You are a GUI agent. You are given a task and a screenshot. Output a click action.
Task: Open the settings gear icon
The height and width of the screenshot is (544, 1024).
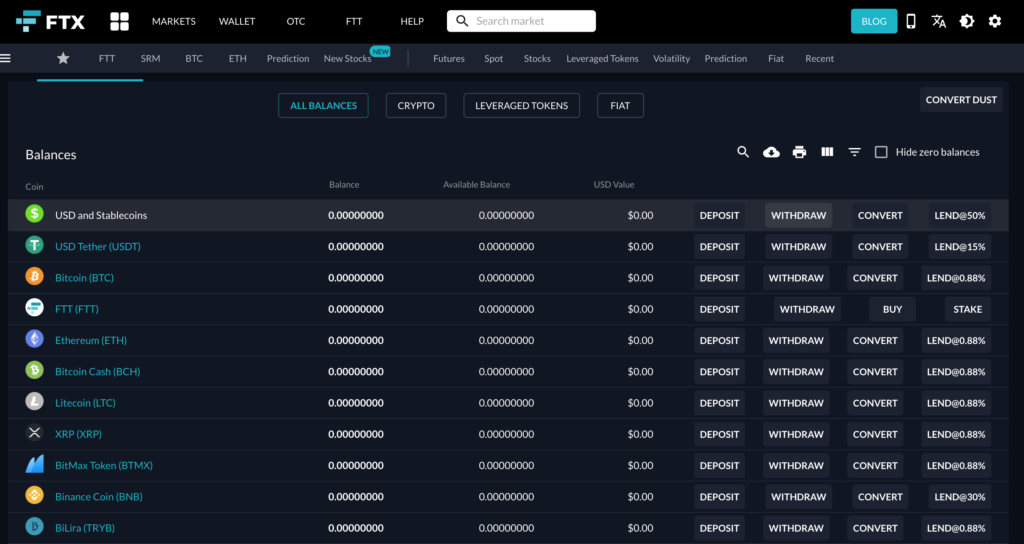995,21
